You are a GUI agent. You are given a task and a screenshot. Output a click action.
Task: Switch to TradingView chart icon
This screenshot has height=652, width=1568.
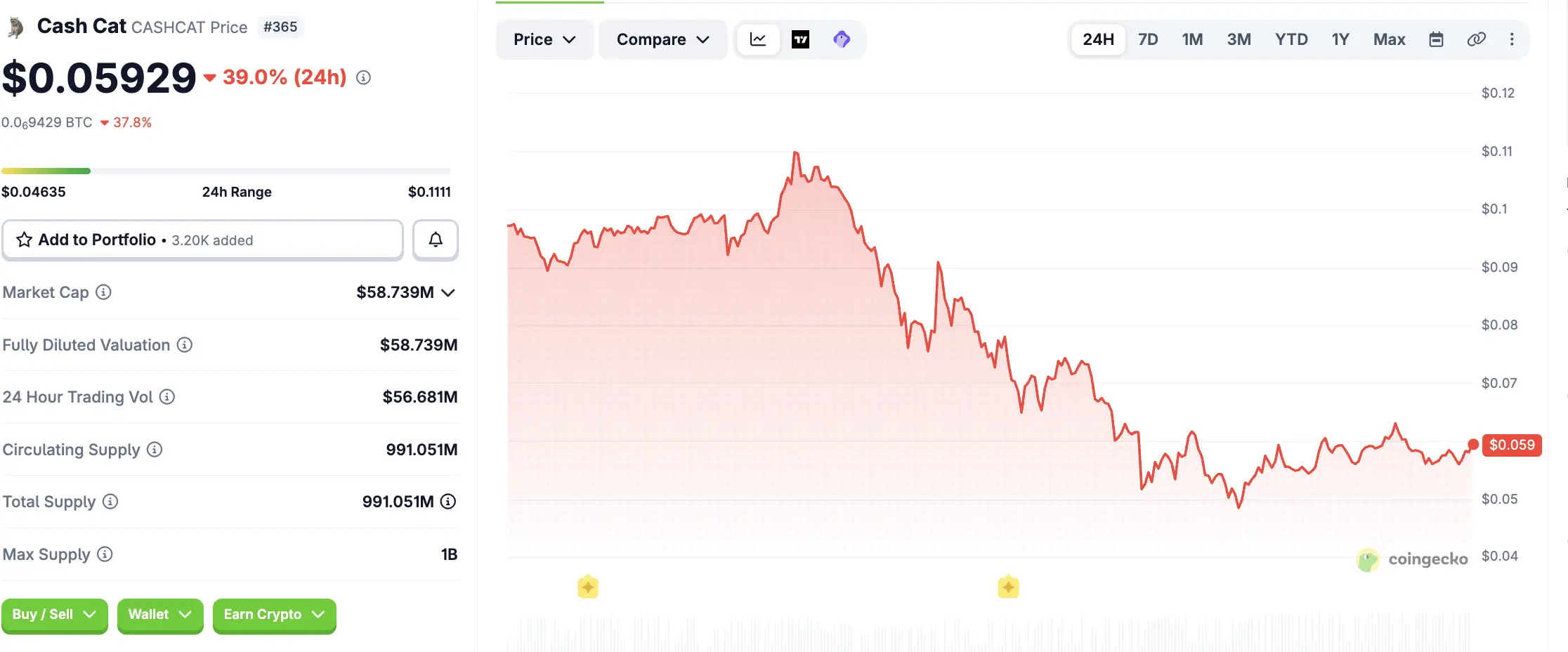(800, 39)
